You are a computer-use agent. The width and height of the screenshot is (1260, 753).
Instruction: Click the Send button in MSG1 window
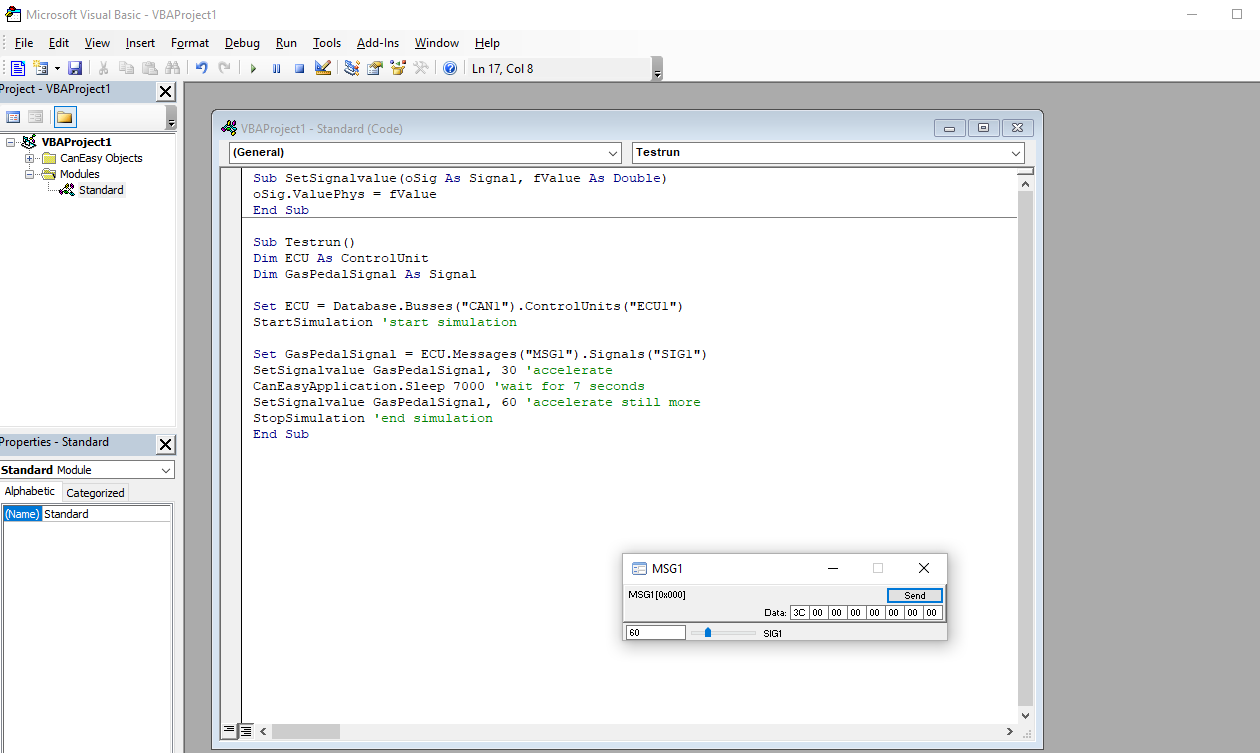(x=914, y=595)
